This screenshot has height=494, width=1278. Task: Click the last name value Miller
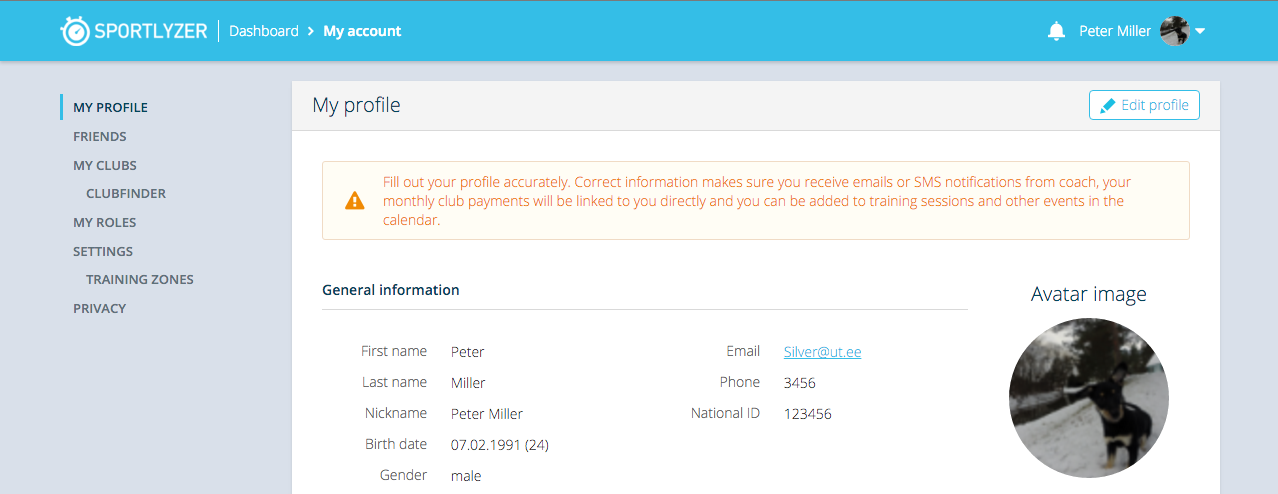pos(468,383)
